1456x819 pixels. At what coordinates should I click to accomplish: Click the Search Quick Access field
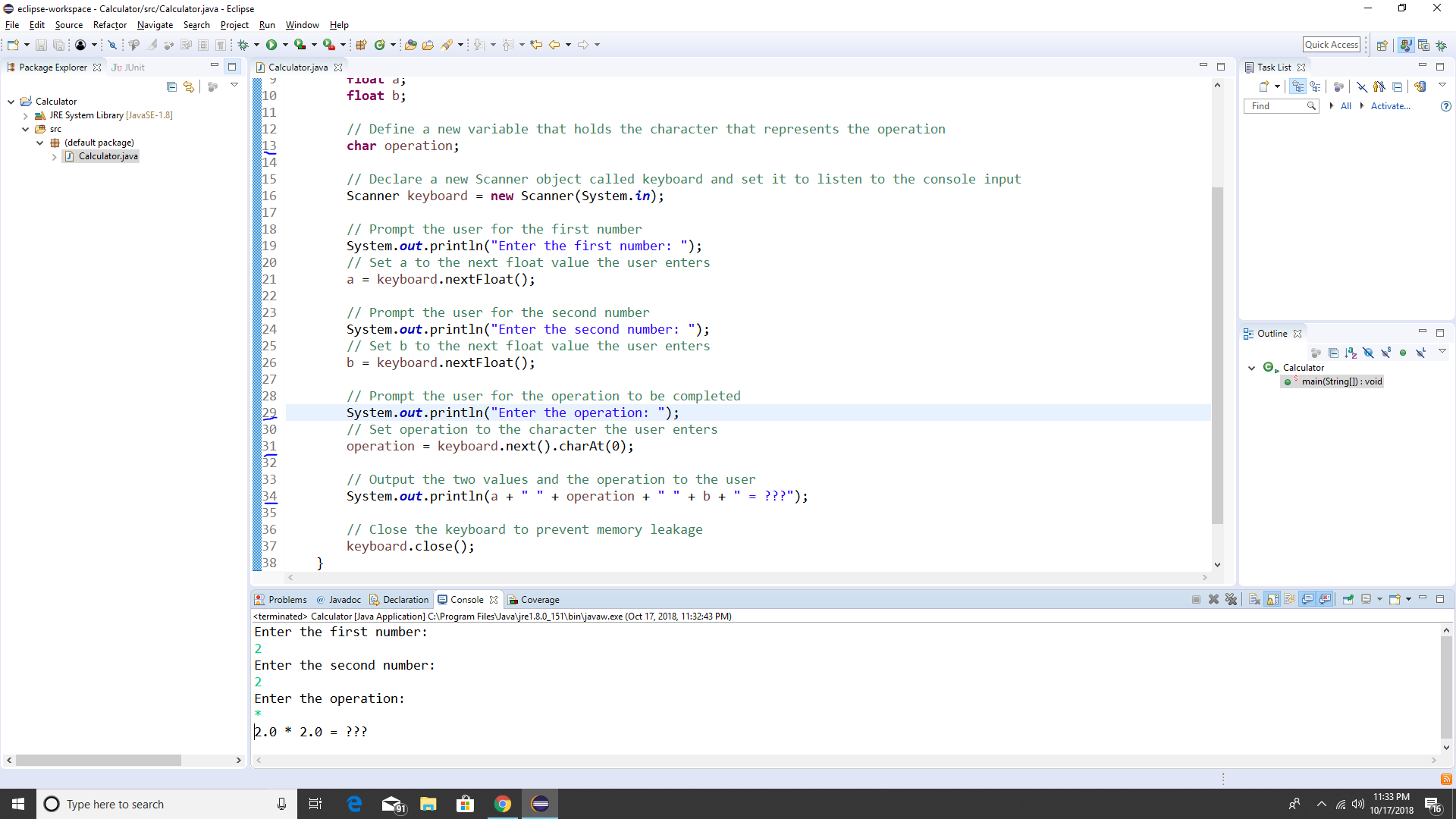[x=1332, y=44]
